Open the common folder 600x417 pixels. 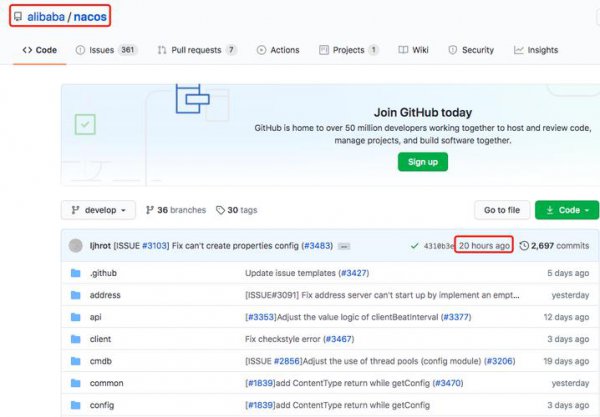(106, 383)
